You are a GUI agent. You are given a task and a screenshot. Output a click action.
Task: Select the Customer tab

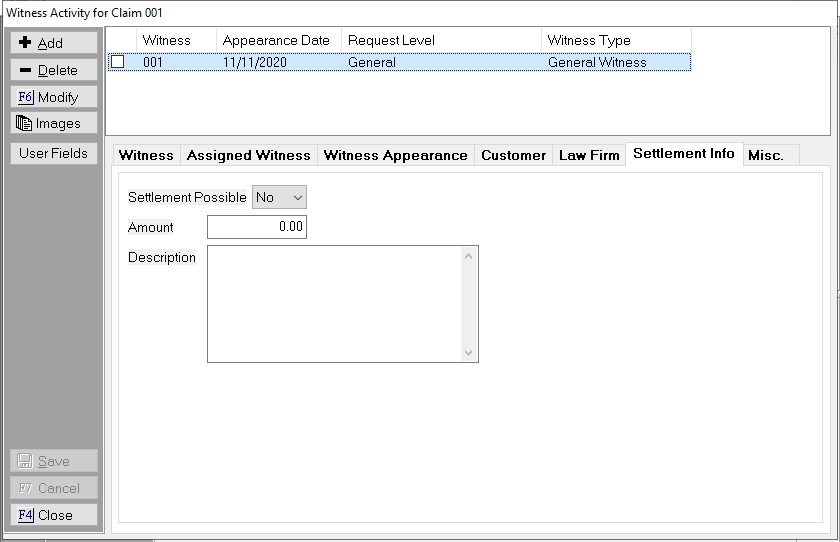(x=513, y=155)
